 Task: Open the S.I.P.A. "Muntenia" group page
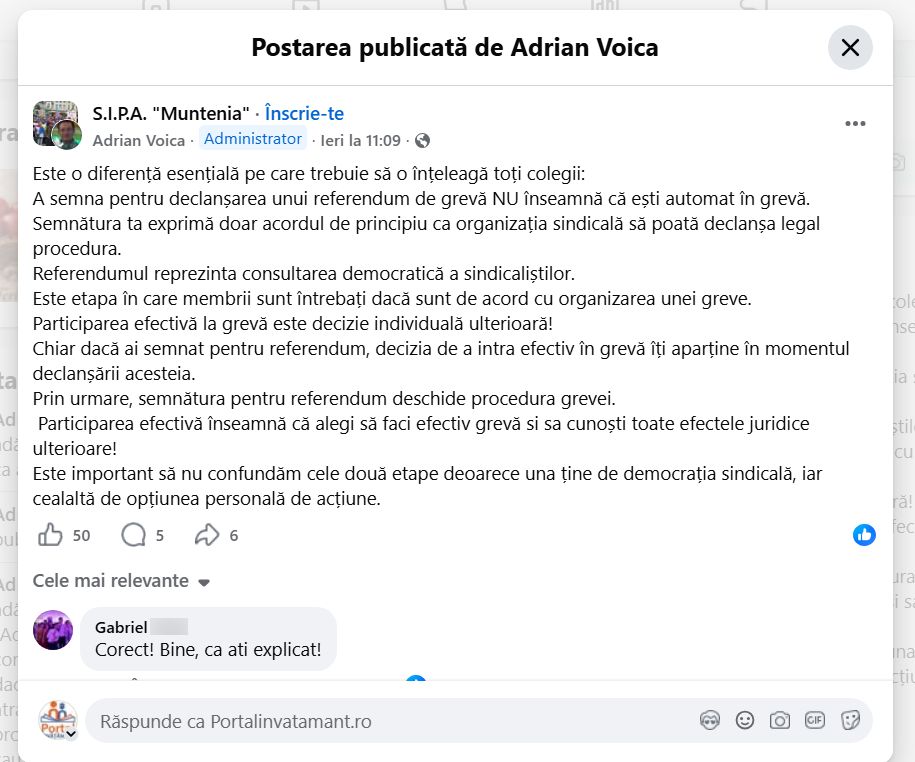tap(171, 114)
